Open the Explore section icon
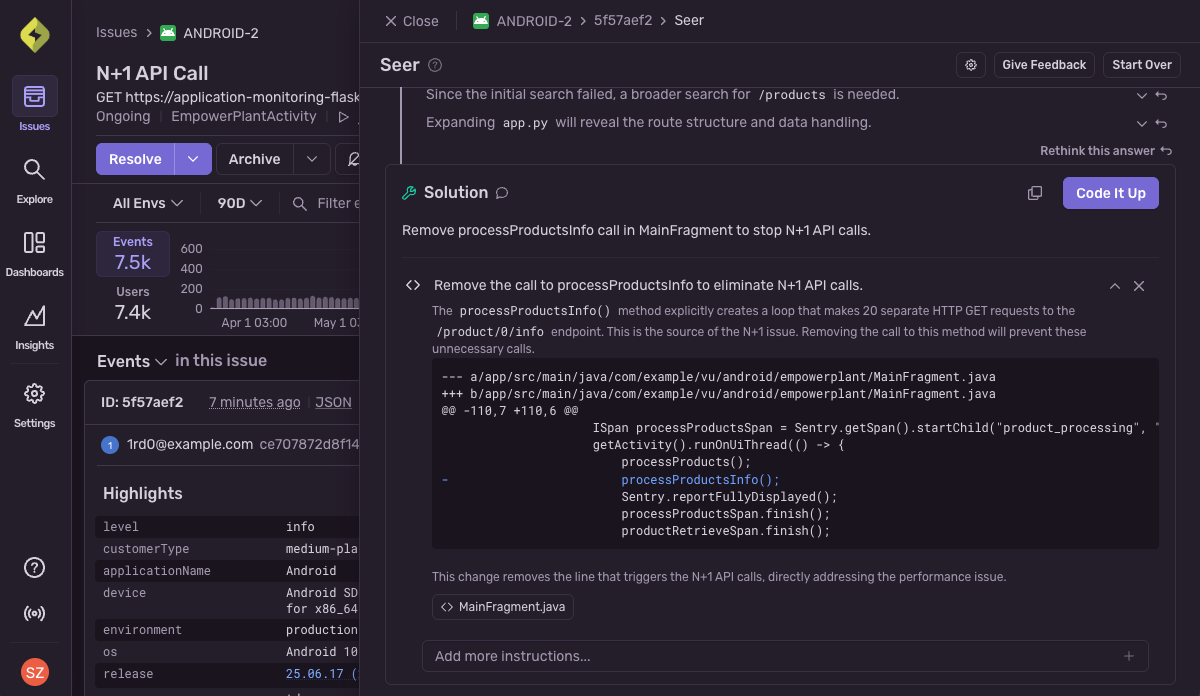This screenshot has width=1200, height=696. click(34, 170)
